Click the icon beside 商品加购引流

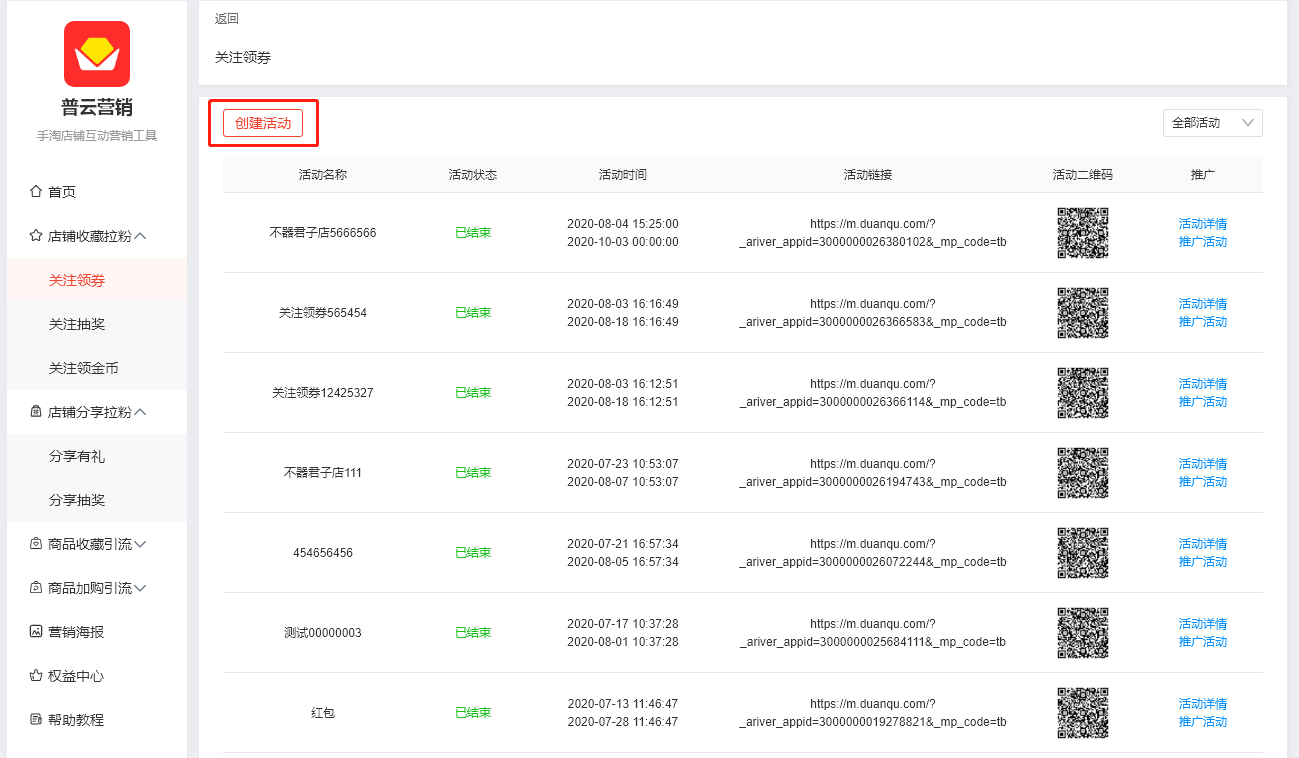pyautogui.click(x=36, y=588)
